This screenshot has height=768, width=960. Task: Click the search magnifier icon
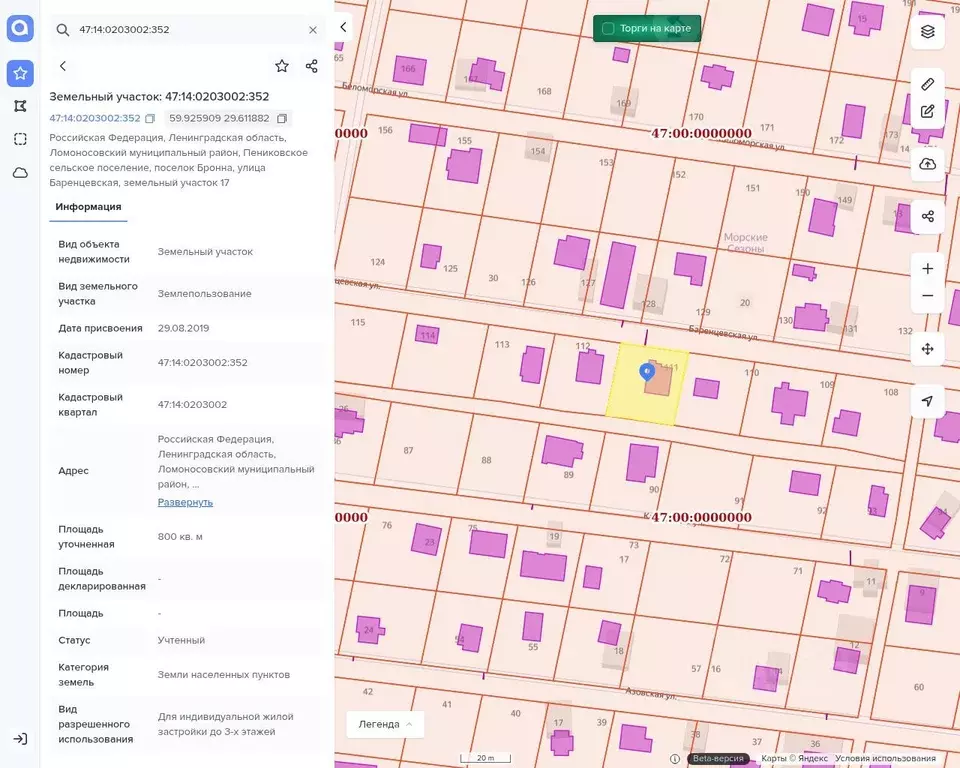62,29
